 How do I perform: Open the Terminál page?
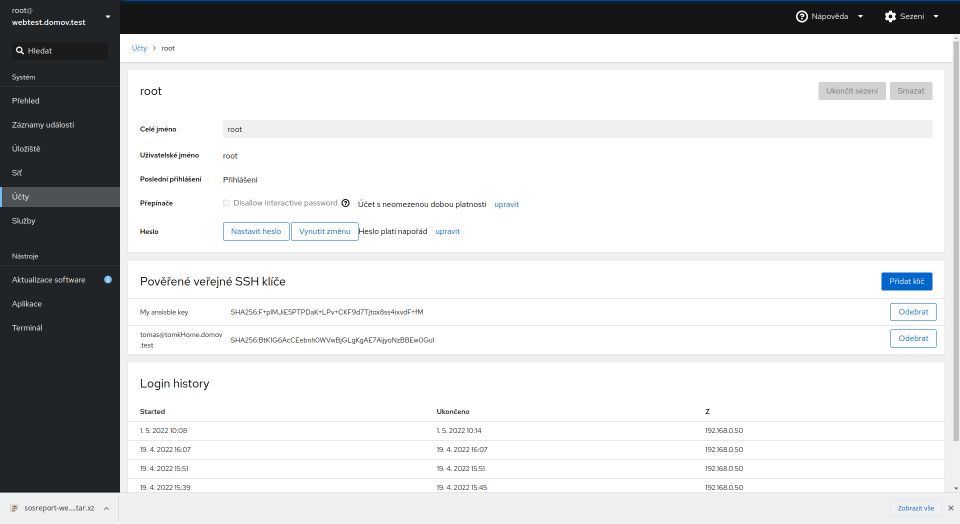click(x=60, y=328)
